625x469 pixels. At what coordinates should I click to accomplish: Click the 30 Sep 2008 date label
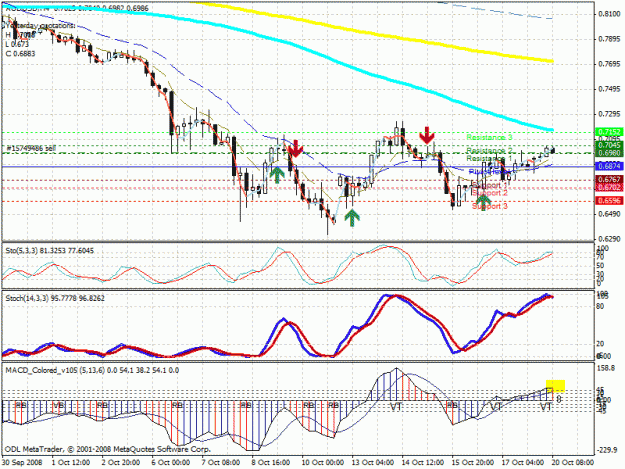coord(22,463)
